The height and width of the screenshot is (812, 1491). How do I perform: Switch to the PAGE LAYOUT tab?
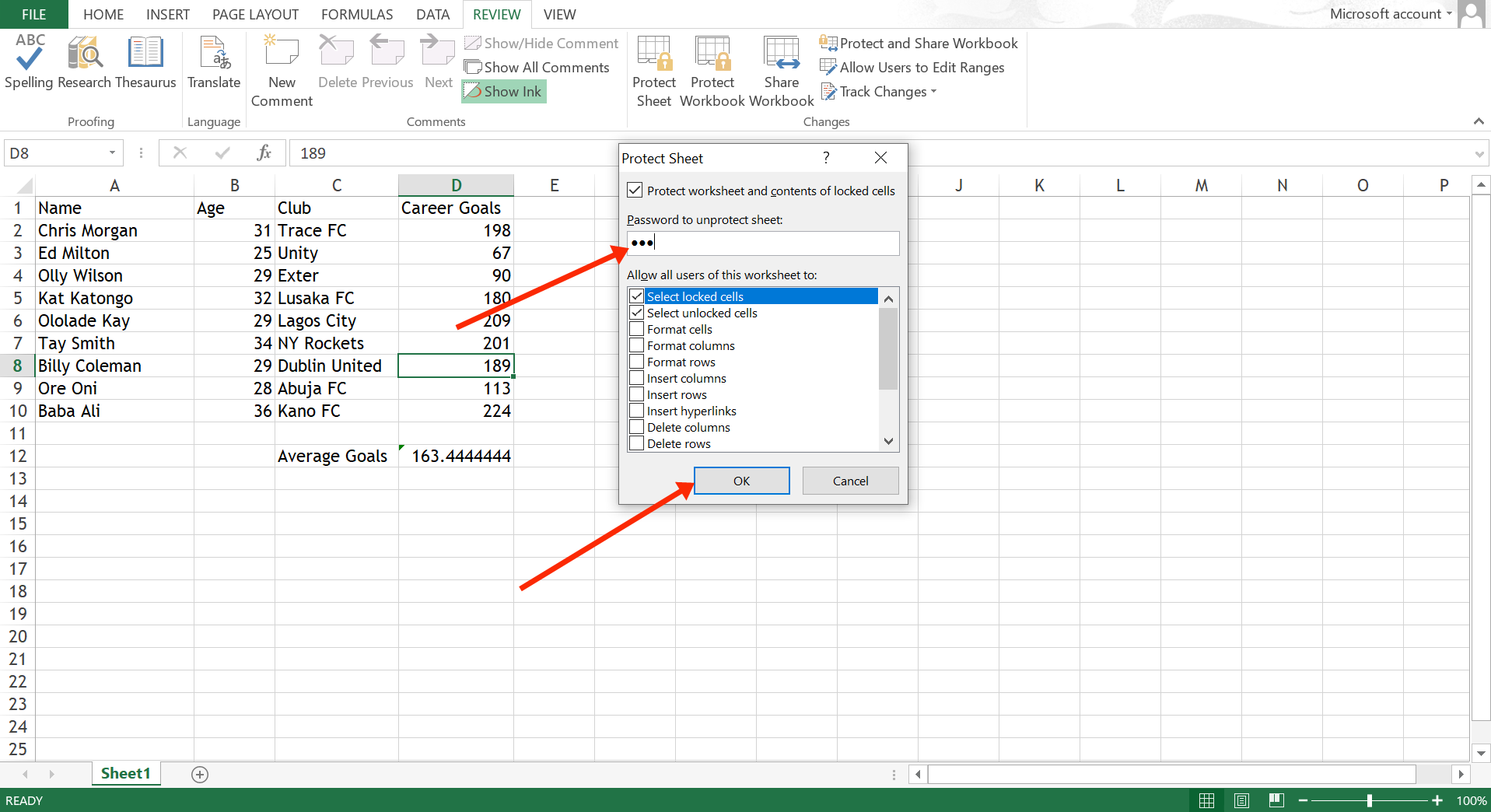(255, 14)
